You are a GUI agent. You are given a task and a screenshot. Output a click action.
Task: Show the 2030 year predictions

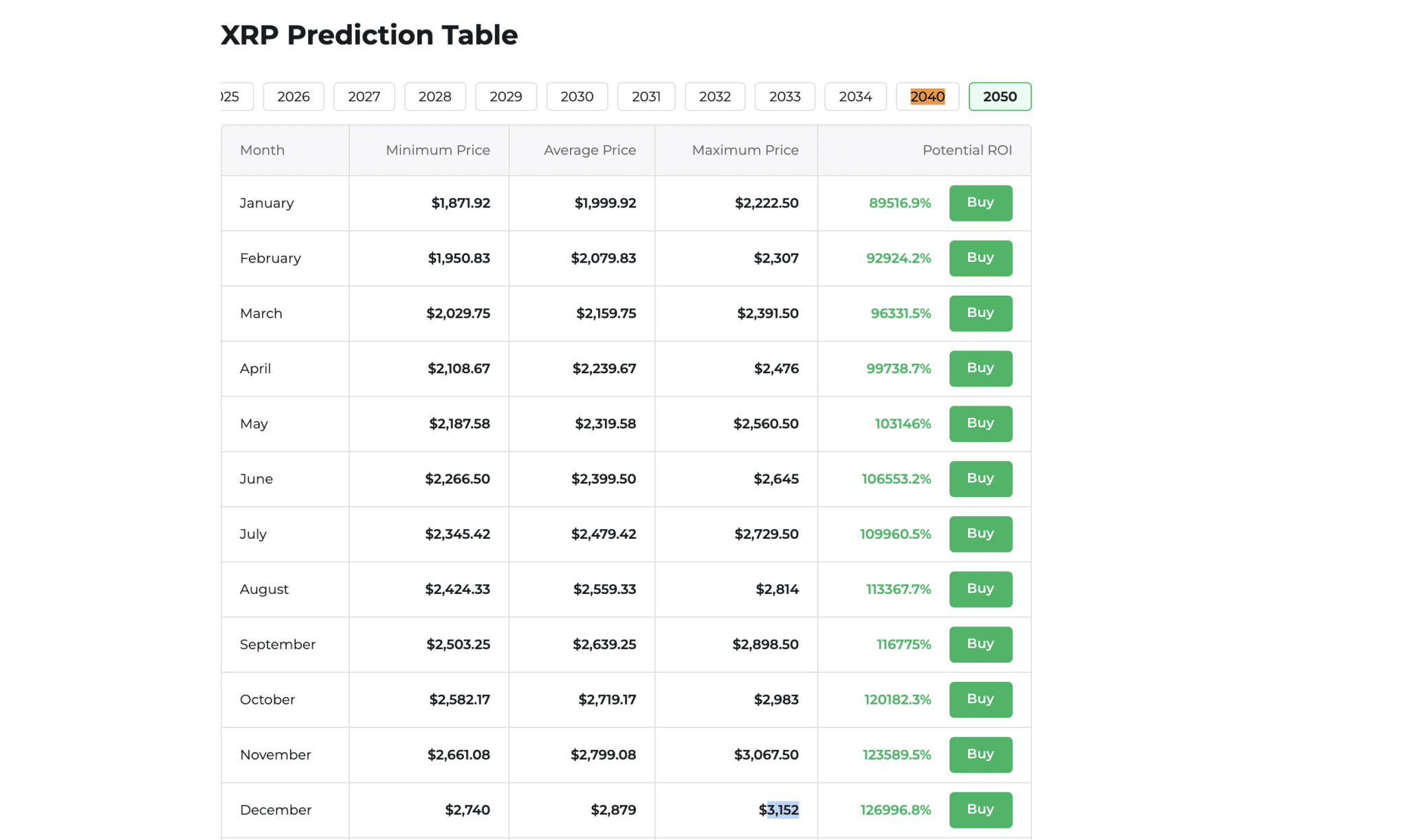pos(576,96)
